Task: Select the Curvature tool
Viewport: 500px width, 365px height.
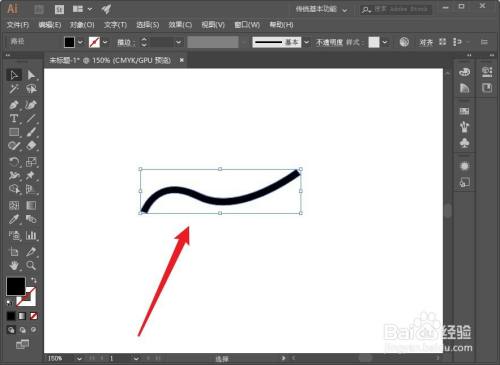Action: tap(31, 105)
